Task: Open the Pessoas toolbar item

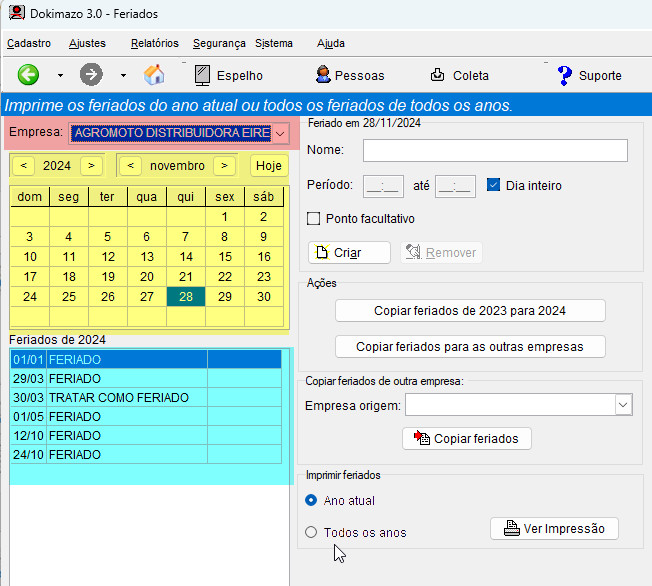Action: point(349,75)
